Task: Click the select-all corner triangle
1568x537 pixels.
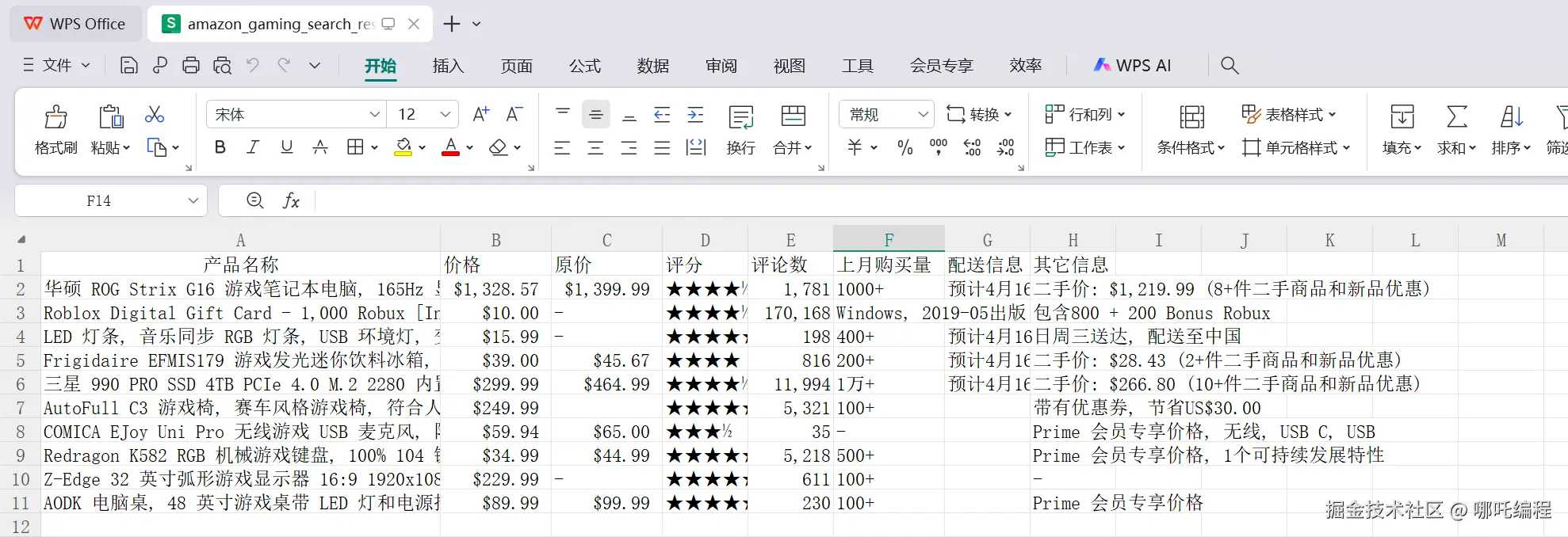Action: click(x=21, y=239)
